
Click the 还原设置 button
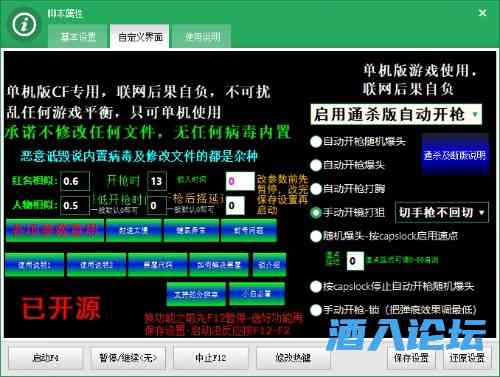point(467,358)
